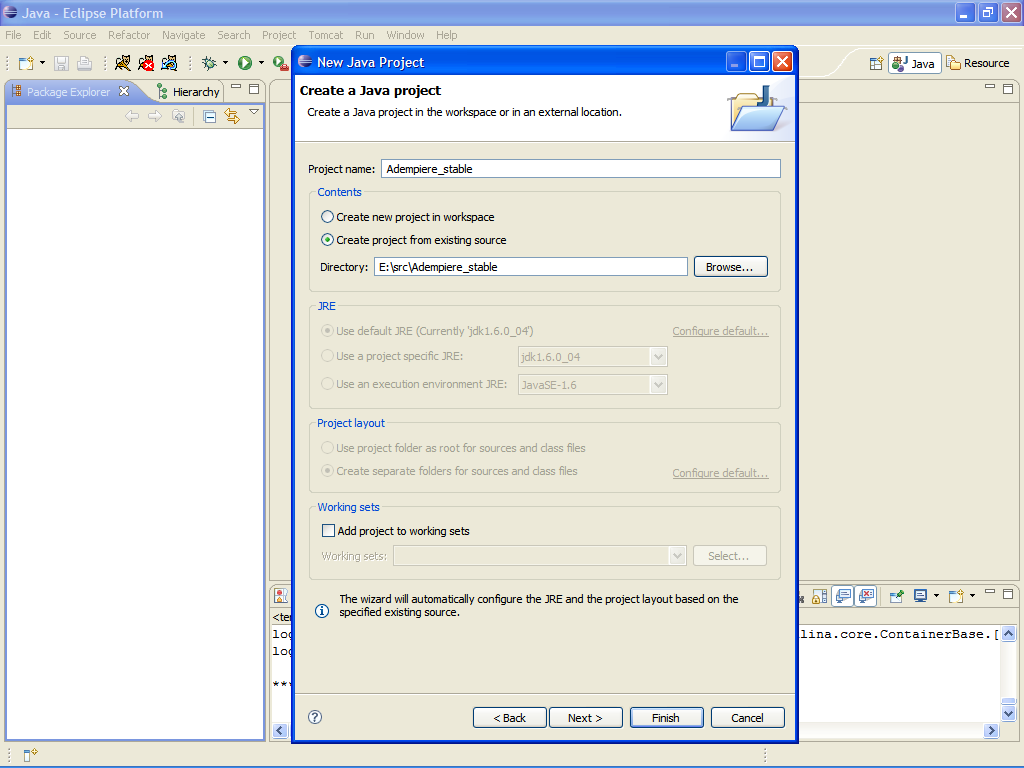This screenshot has height=768, width=1024.
Task: Restart Tomcat with the cat-and-arrow icon
Action: [169, 63]
